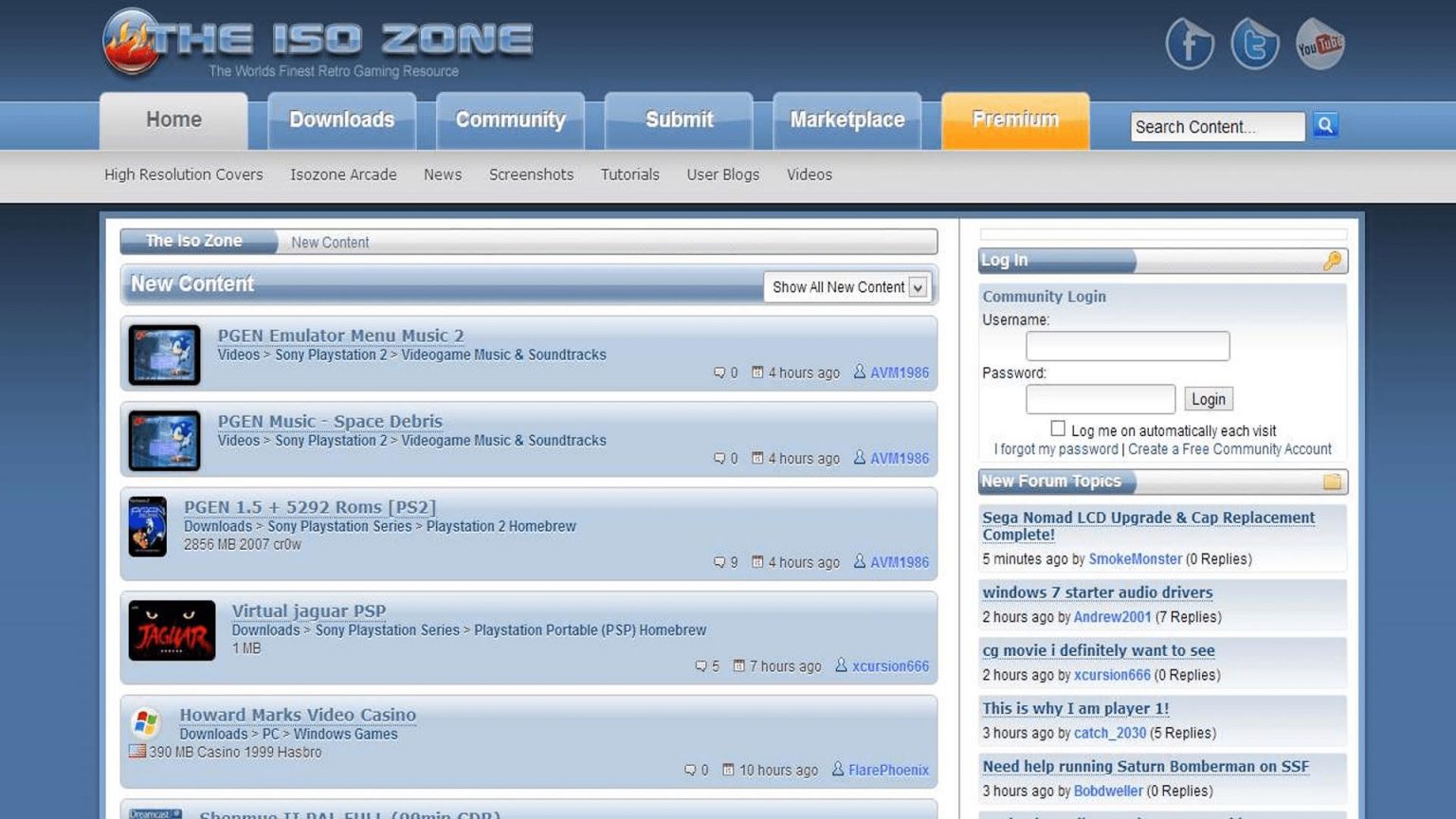Expand the New Content filter arrow

pos(916,286)
